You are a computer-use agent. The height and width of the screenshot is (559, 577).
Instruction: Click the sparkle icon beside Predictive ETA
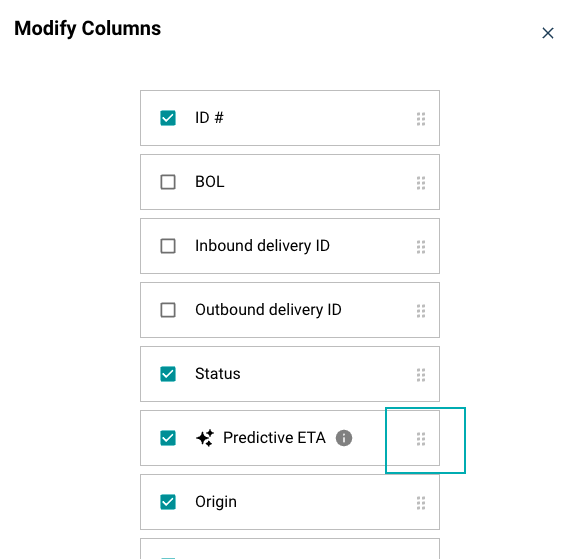click(205, 438)
